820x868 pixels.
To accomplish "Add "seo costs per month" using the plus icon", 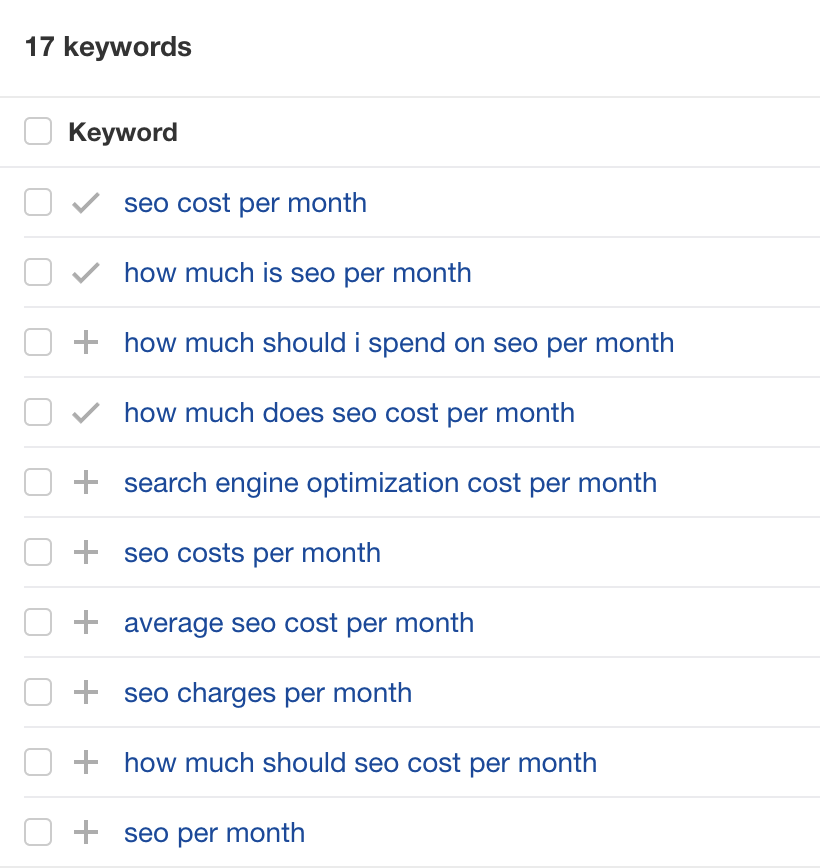I will (x=86, y=552).
